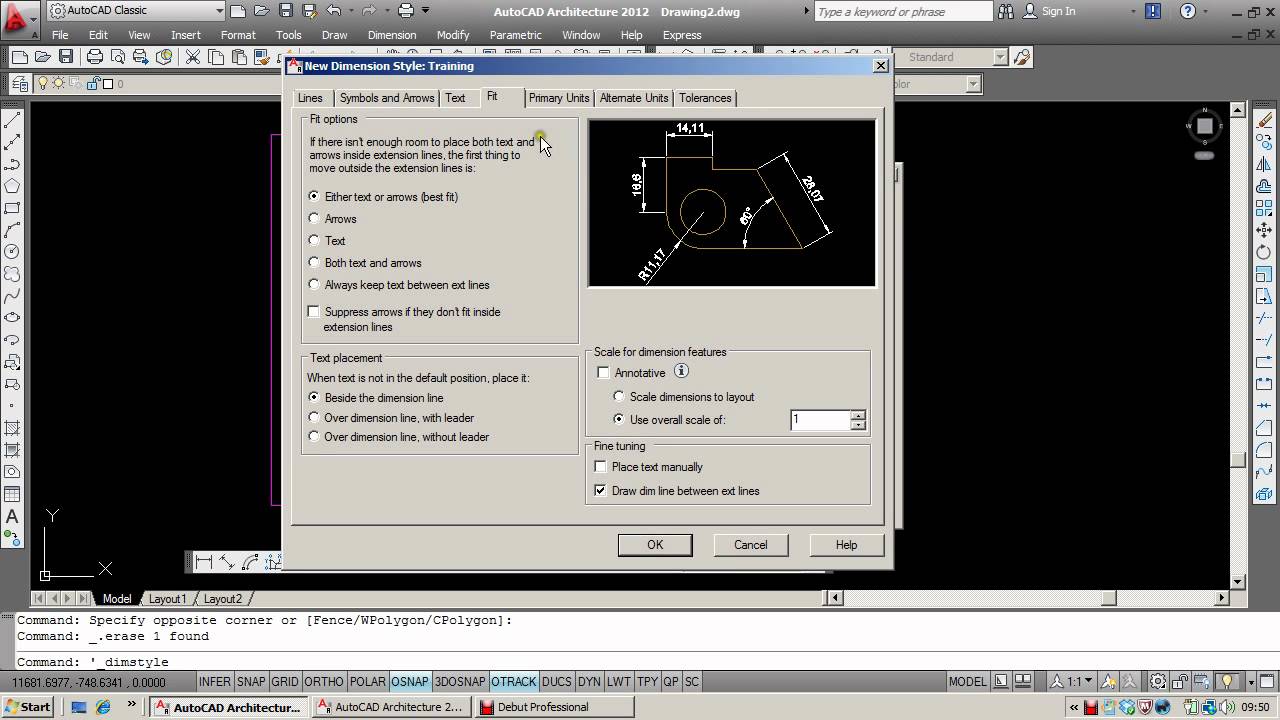Enable 'Suppress arrows if they don't fit'
Image resolution: width=1280 pixels, height=720 pixels.
314,312
